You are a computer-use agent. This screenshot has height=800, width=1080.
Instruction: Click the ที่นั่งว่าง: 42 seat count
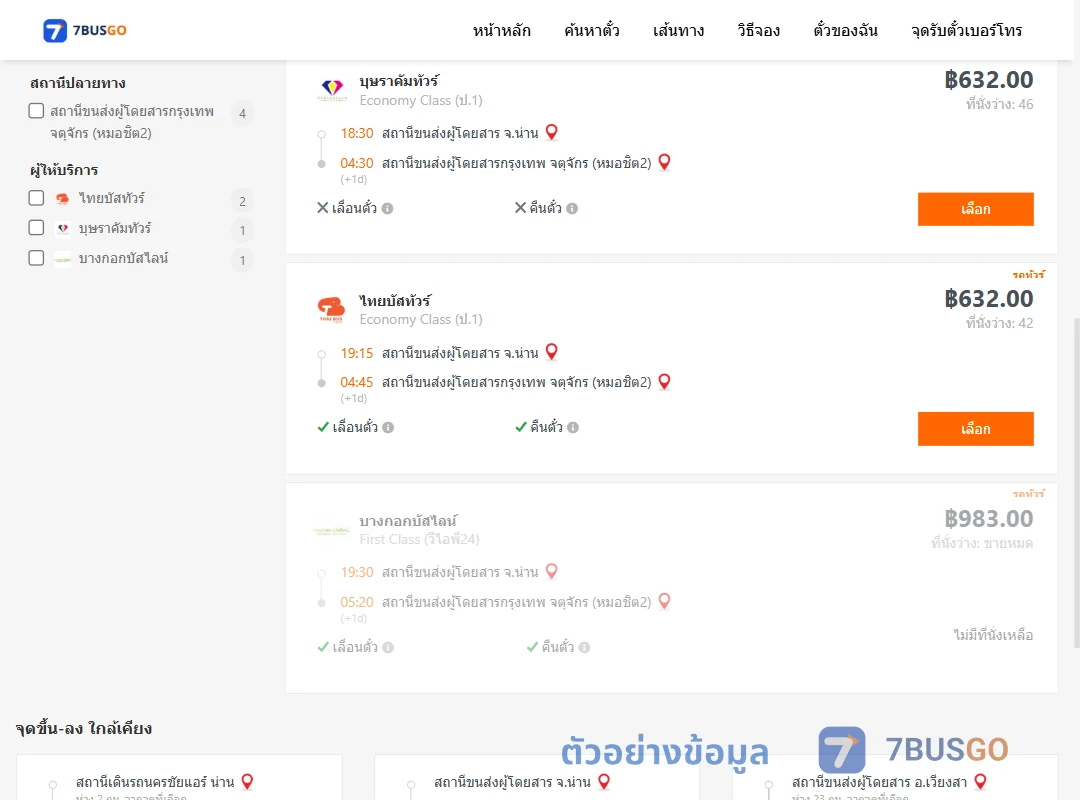click(x=999, y=323)
